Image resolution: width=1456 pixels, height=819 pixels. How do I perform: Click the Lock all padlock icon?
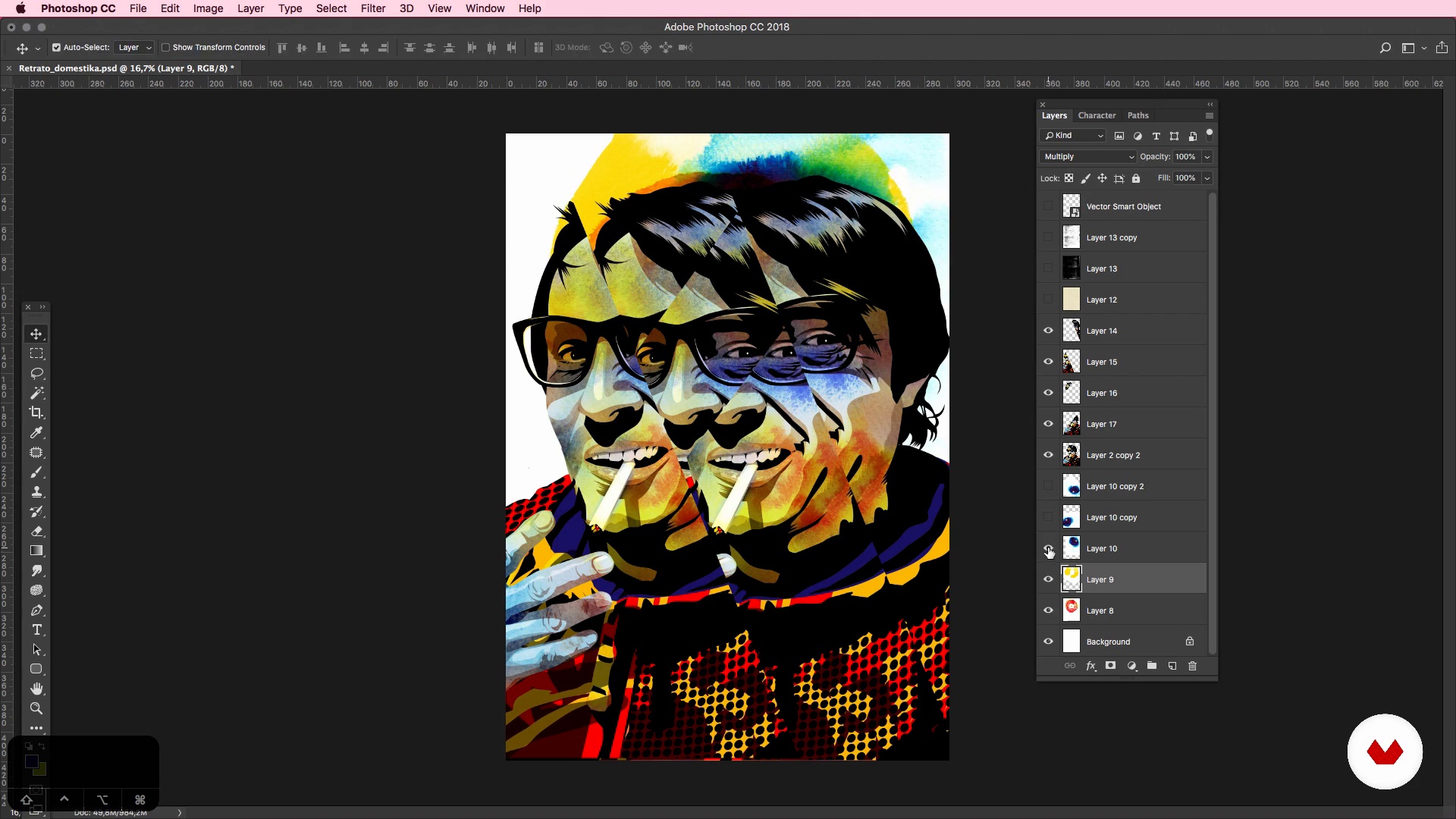1136,178
